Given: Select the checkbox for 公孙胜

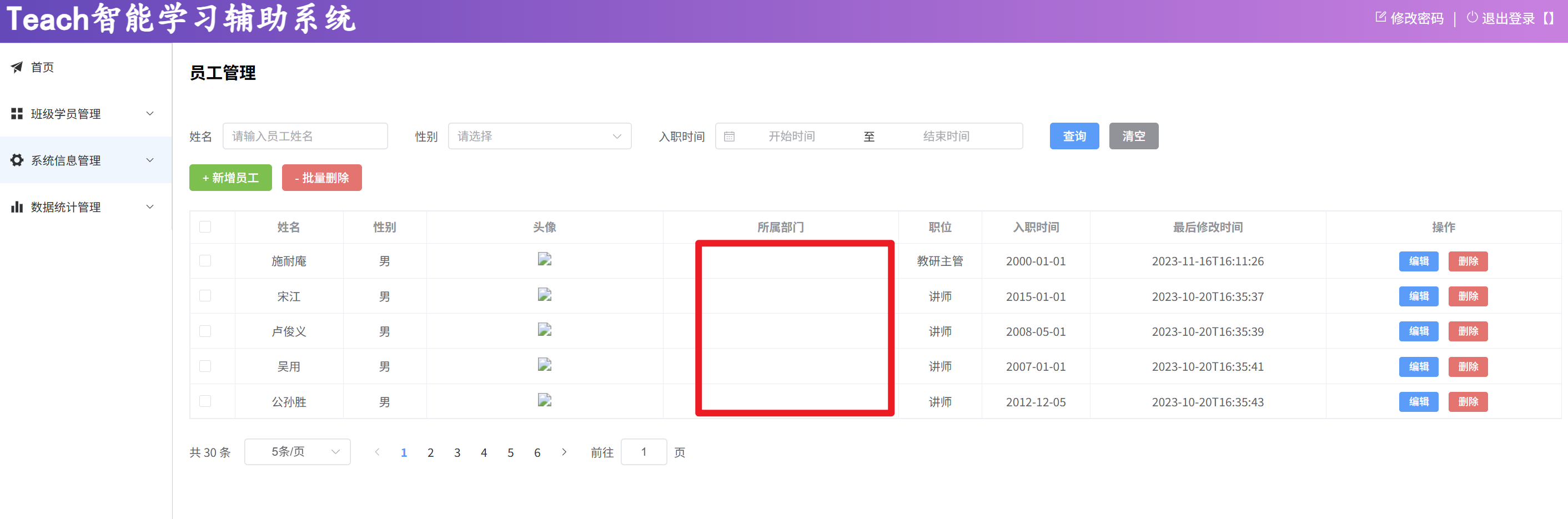Looking at the screenshot, I should 205,401.
